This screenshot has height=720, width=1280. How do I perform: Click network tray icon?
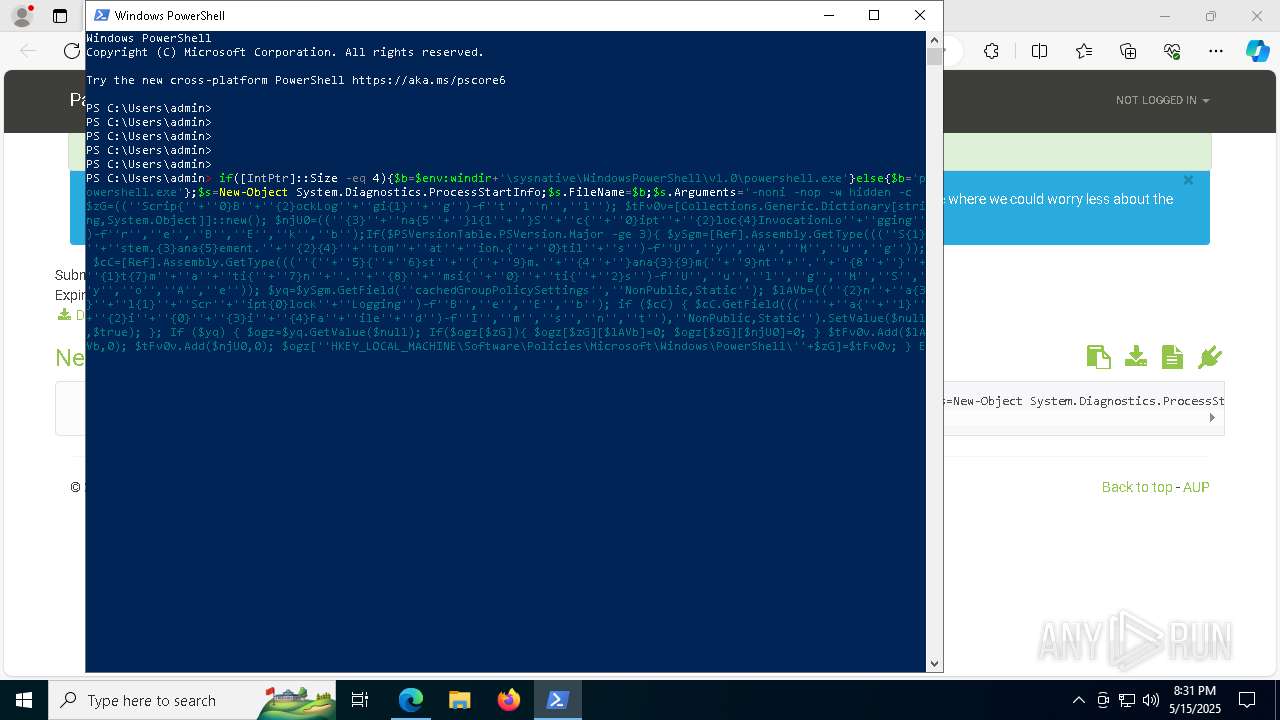pyautogui.click(x=1127, y=700)
